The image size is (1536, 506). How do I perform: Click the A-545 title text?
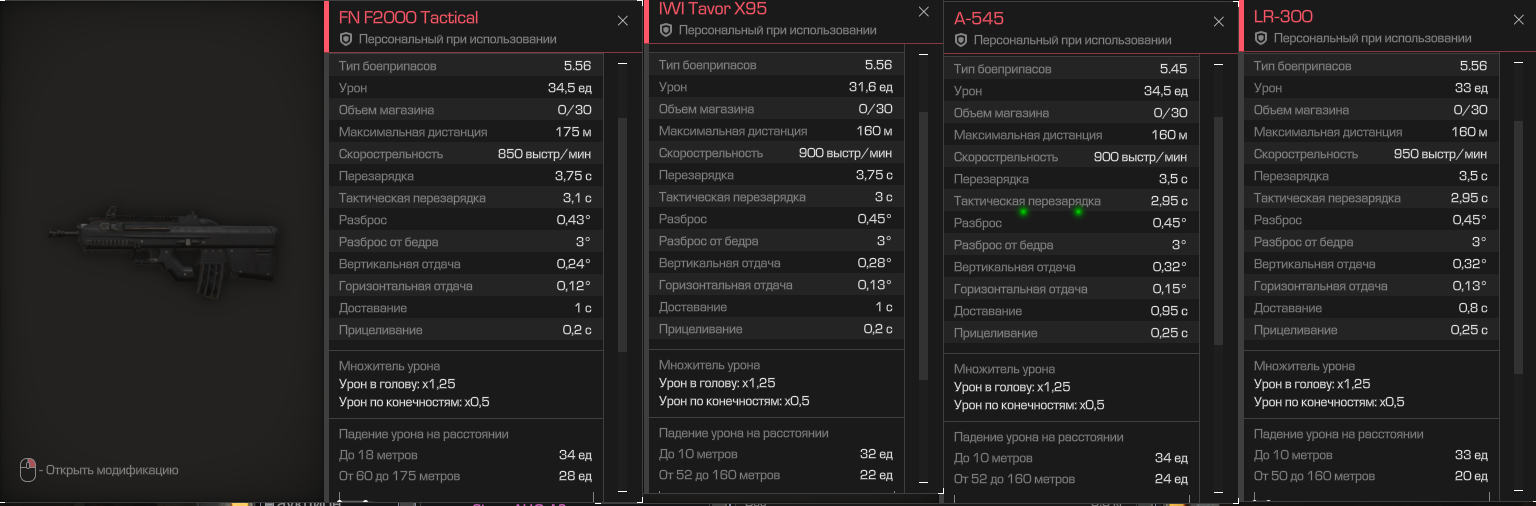pyautogui.click(x=979, y=19)
